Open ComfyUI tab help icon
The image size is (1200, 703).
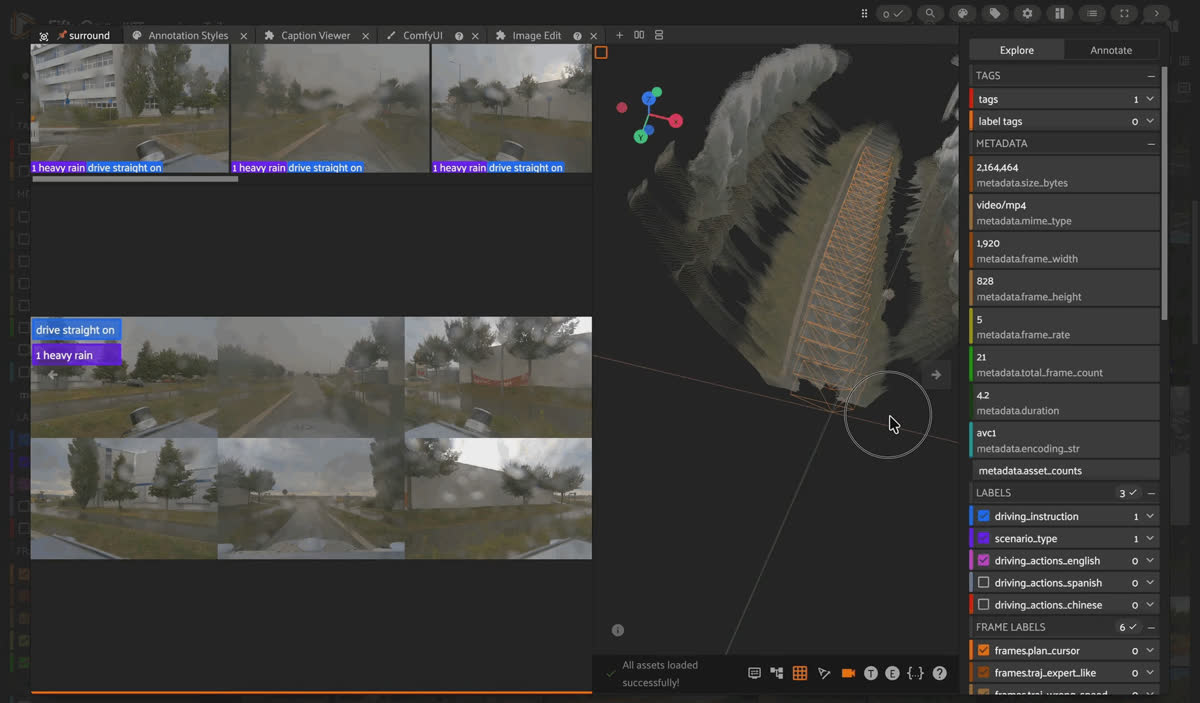[x=459, y=36]
